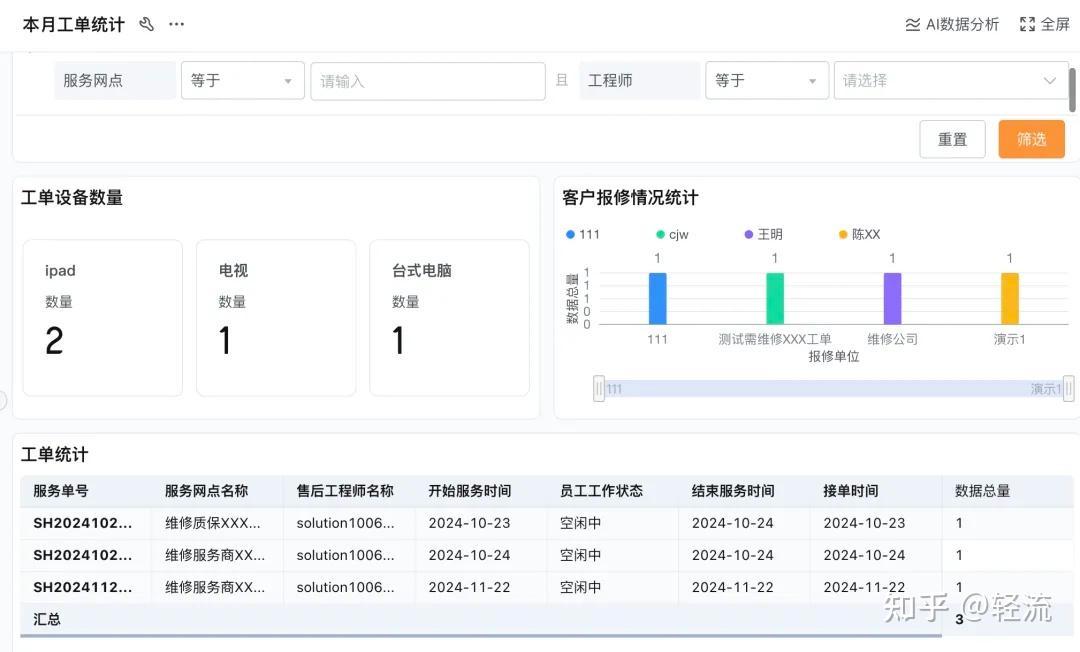Click the filter panel vertical scrollbar
1080x652 pixels.
(1072, 90)
